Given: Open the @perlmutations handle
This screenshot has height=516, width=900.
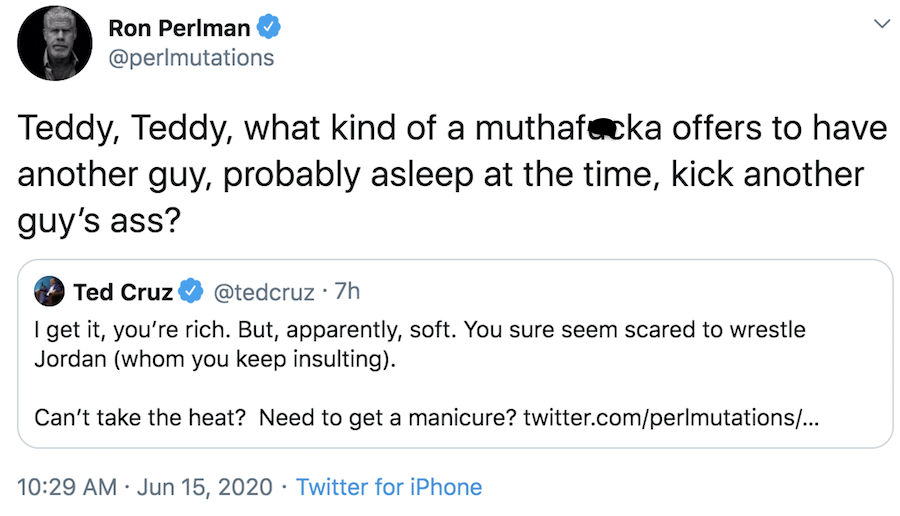Looking at the screenshot, I should (x=190, y=58).
